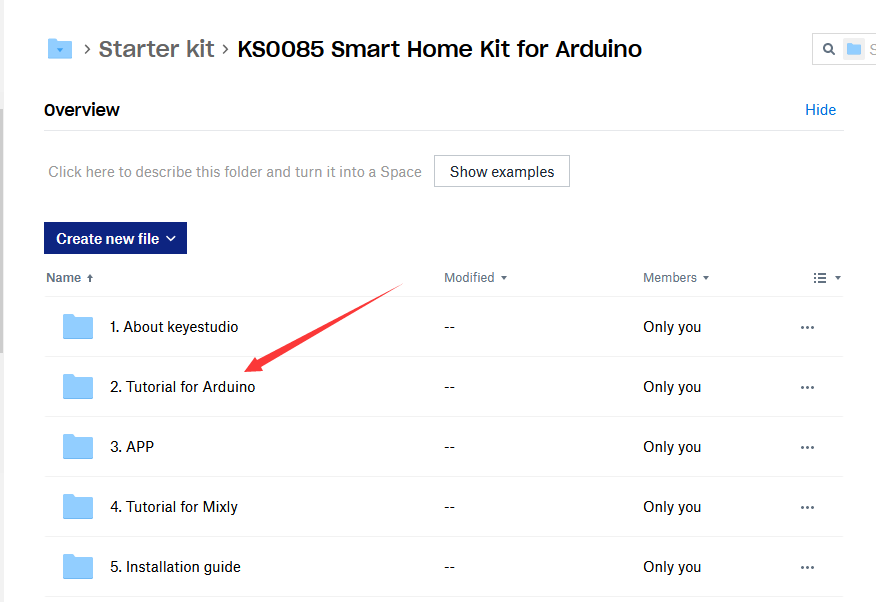This screenshot has width=876, height=602.
Task: Open the root folder breadcrumb icon
Action: coord(60,49)
